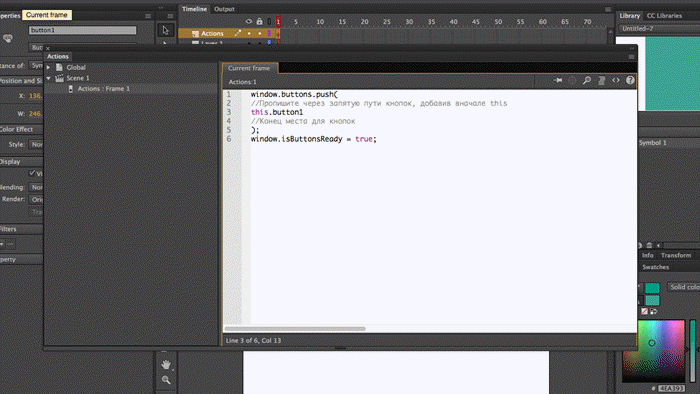Switch to the CC Libraries tab
700x394 pixels.
[664, 16]
